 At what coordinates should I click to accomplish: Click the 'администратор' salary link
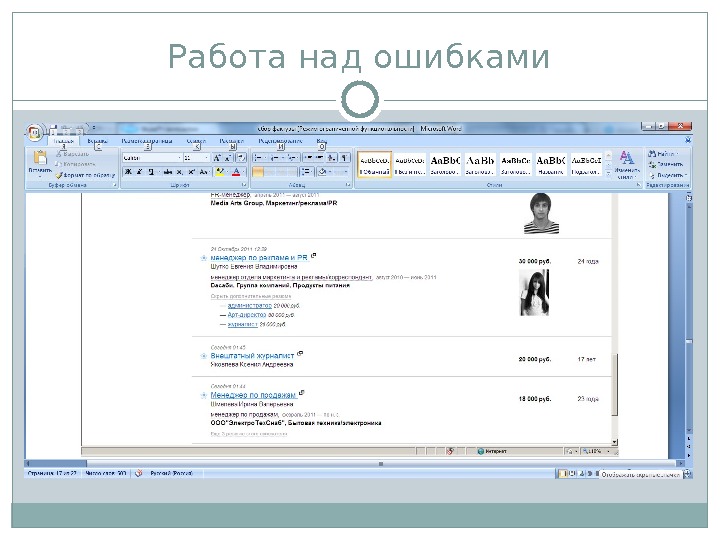pyautogui.click(x=250, y=305)
